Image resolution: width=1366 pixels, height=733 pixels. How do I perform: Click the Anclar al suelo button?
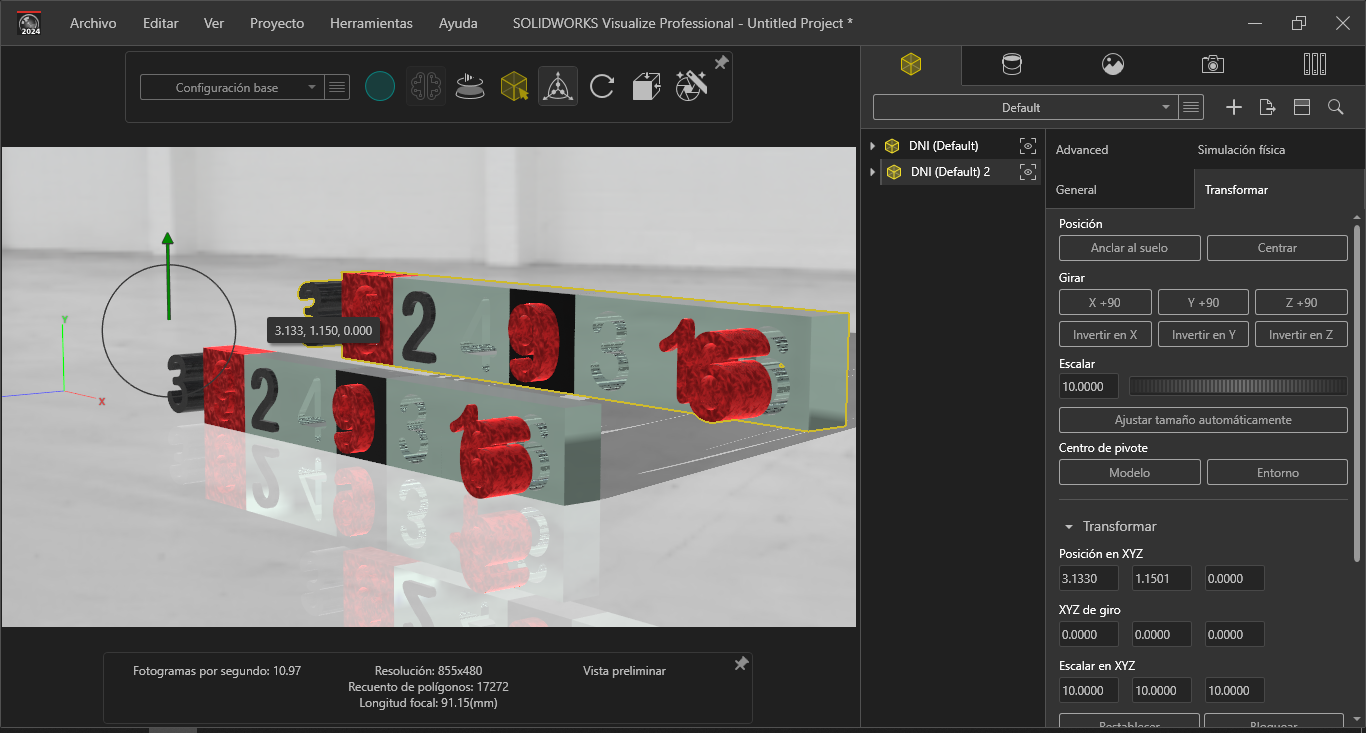click(x=1129, y=248)
